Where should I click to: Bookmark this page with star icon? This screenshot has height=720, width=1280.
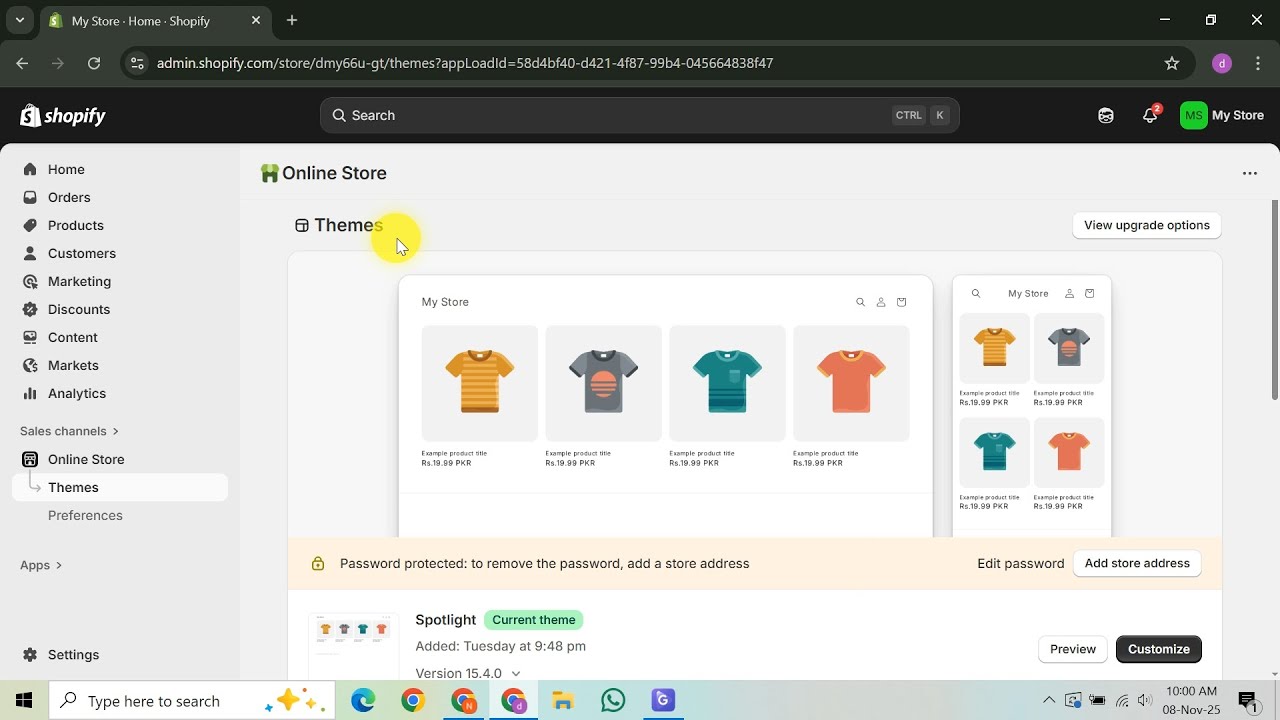click(x=1172, y=63)
